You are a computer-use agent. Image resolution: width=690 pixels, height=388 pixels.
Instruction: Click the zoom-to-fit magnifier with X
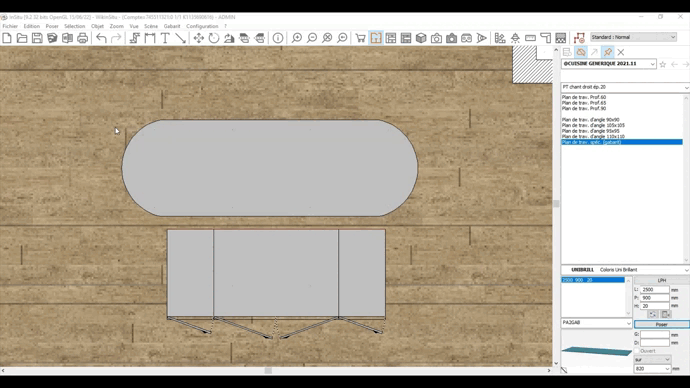pyautogui.click(x=327, y=38)
